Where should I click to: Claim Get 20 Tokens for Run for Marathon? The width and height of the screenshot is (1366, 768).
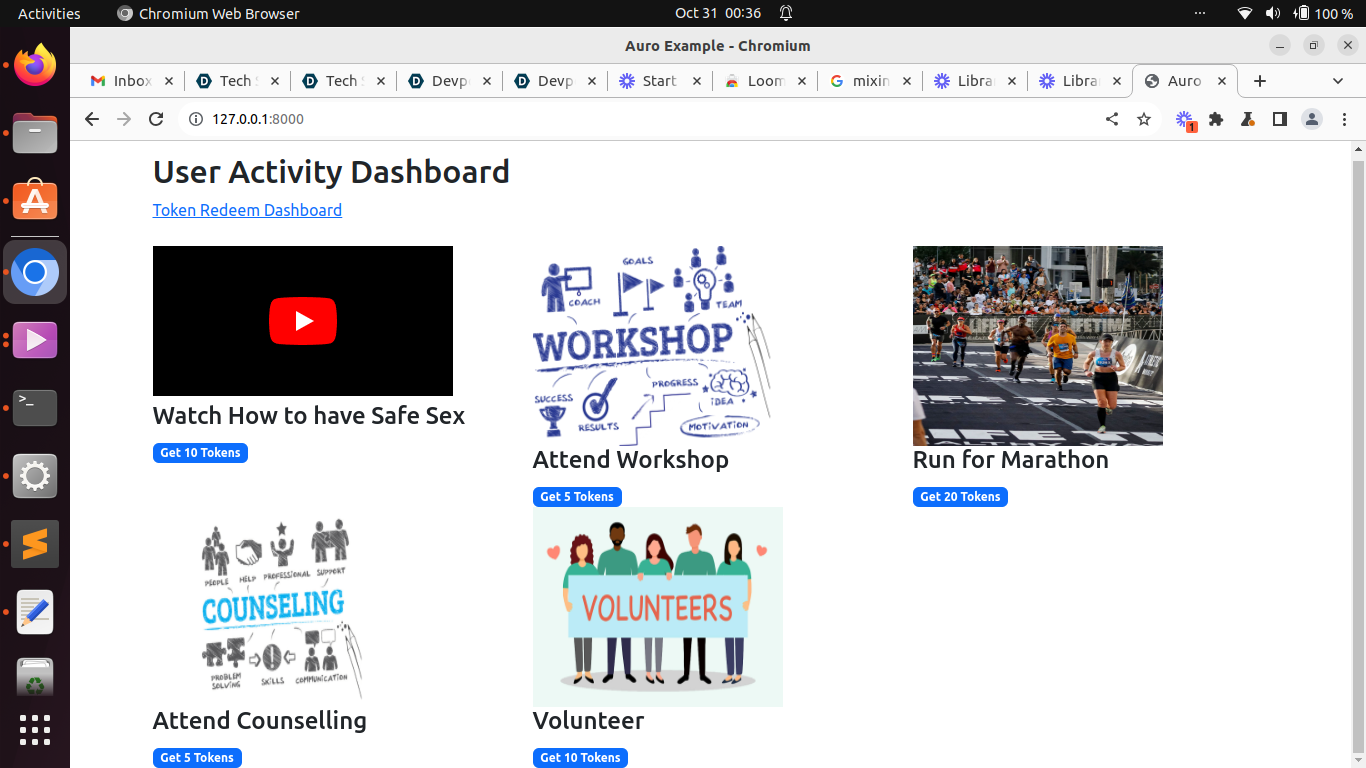[960, 497]
